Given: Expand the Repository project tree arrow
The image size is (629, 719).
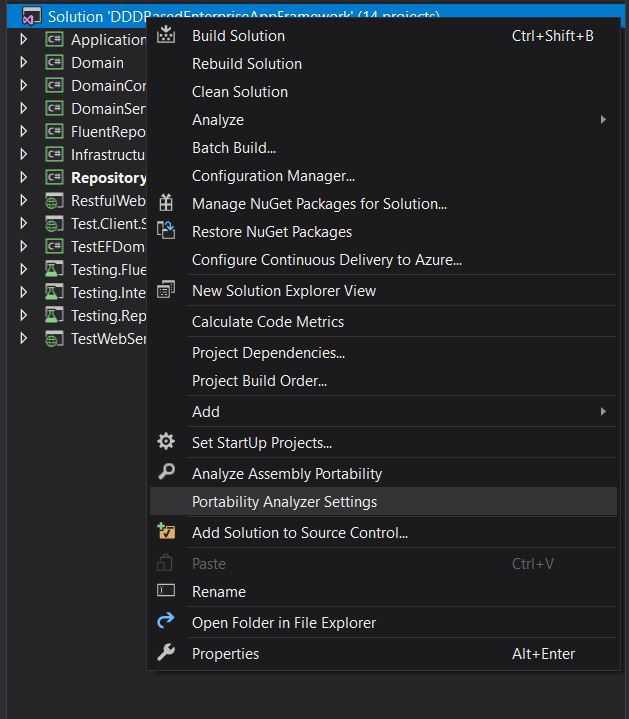Looking at the screenshot, I should click(24, 178).
